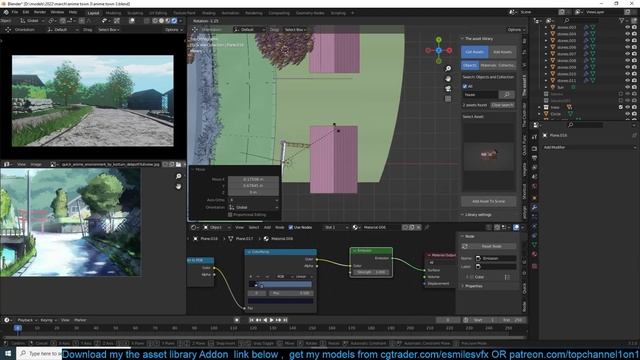The height and width of the screenshot is (360, 640).
Task: Toggle the All checkbox in asset library
Action: point(465,86)
